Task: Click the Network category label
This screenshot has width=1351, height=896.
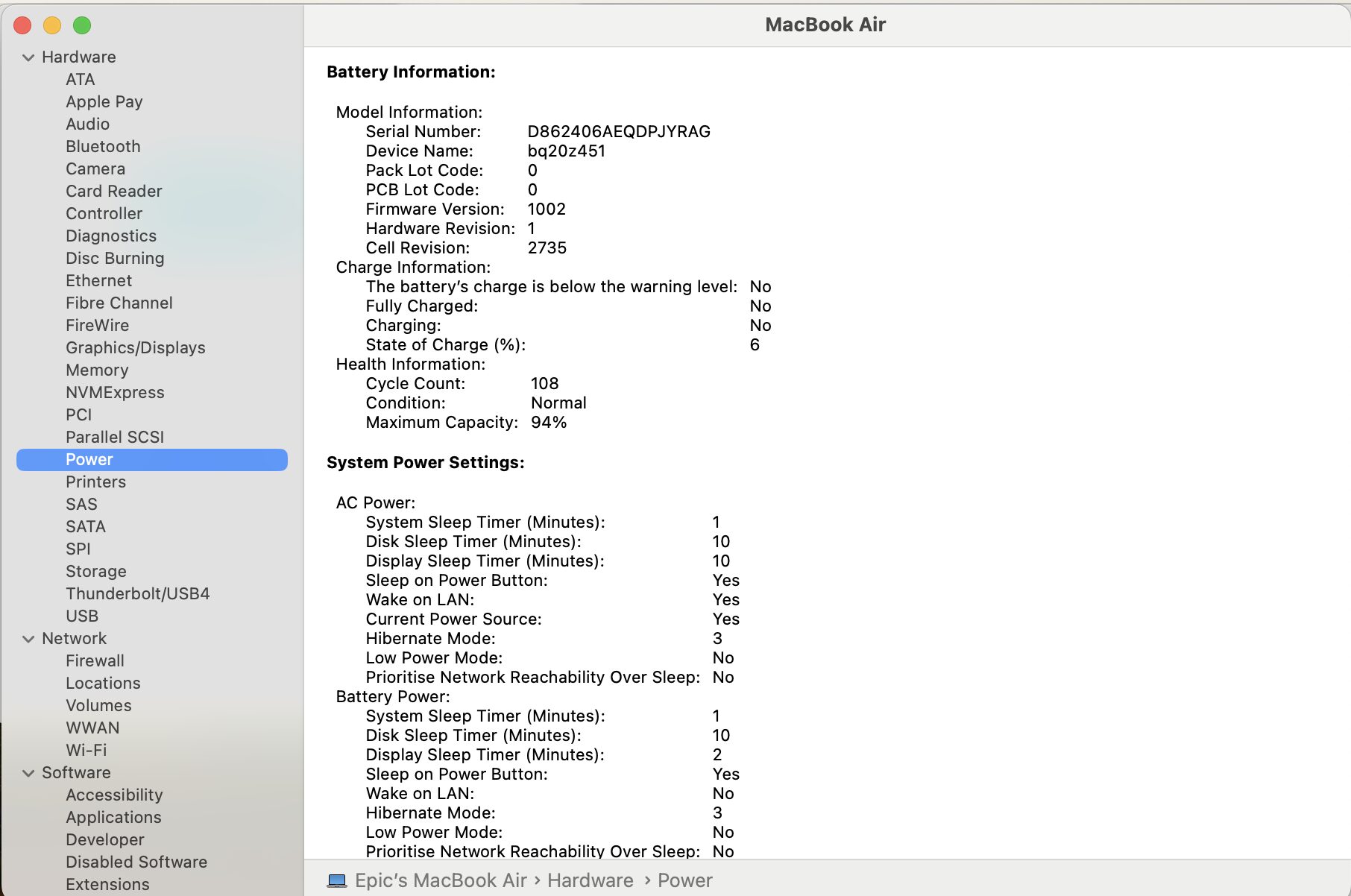Action: pyautogui.click(x=75, y=639)
